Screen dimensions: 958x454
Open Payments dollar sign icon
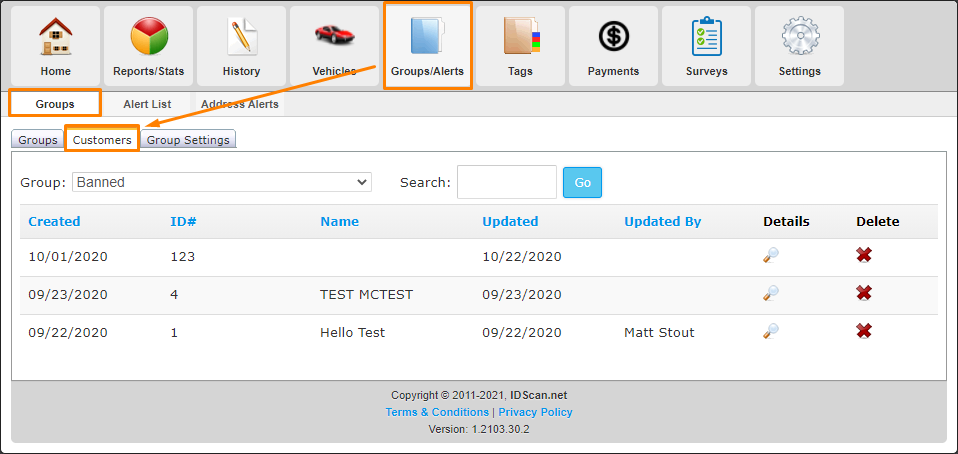613,37
